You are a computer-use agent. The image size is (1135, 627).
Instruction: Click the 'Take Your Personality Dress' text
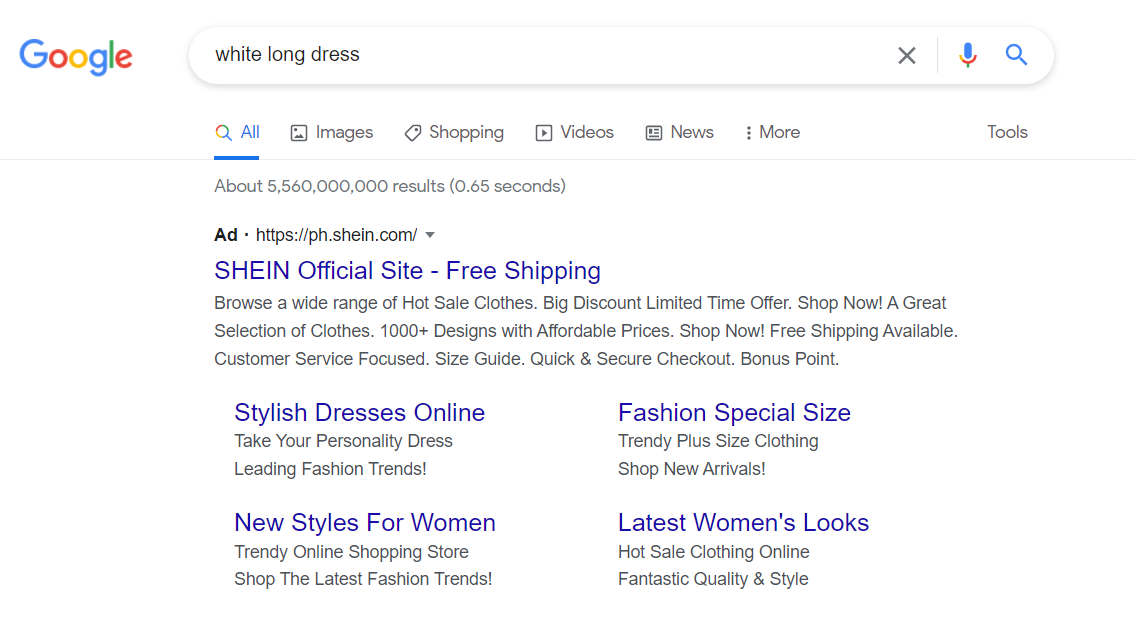coord(343,441)
